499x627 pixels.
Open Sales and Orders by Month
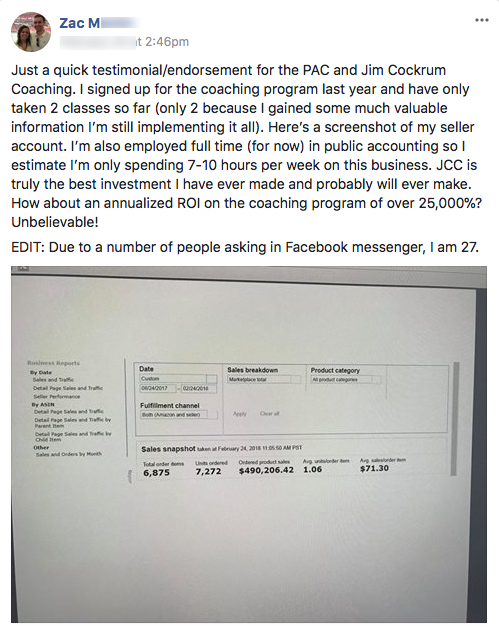tap(68, 454)
